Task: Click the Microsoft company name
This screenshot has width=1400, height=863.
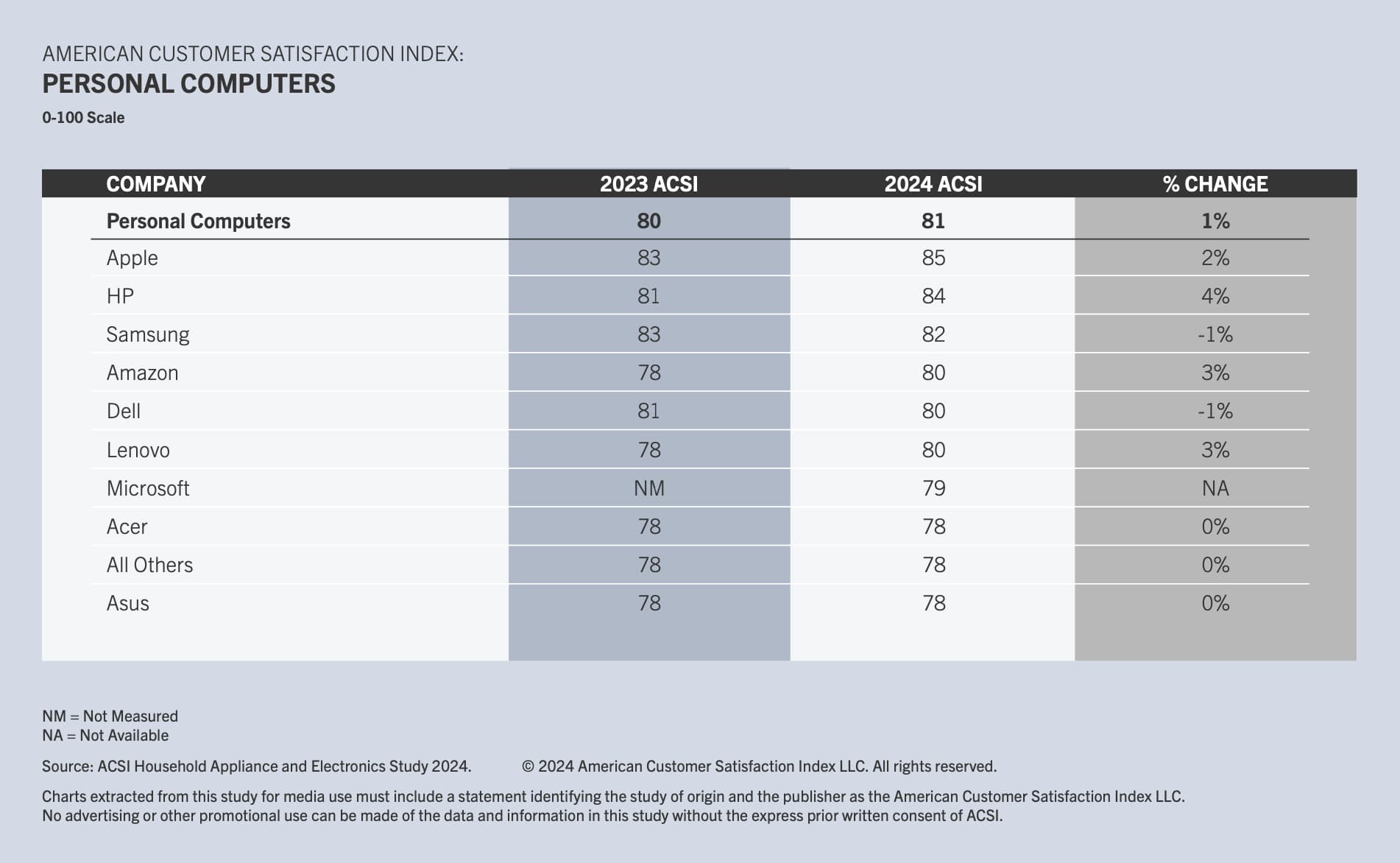Action: tap(148, 488)
